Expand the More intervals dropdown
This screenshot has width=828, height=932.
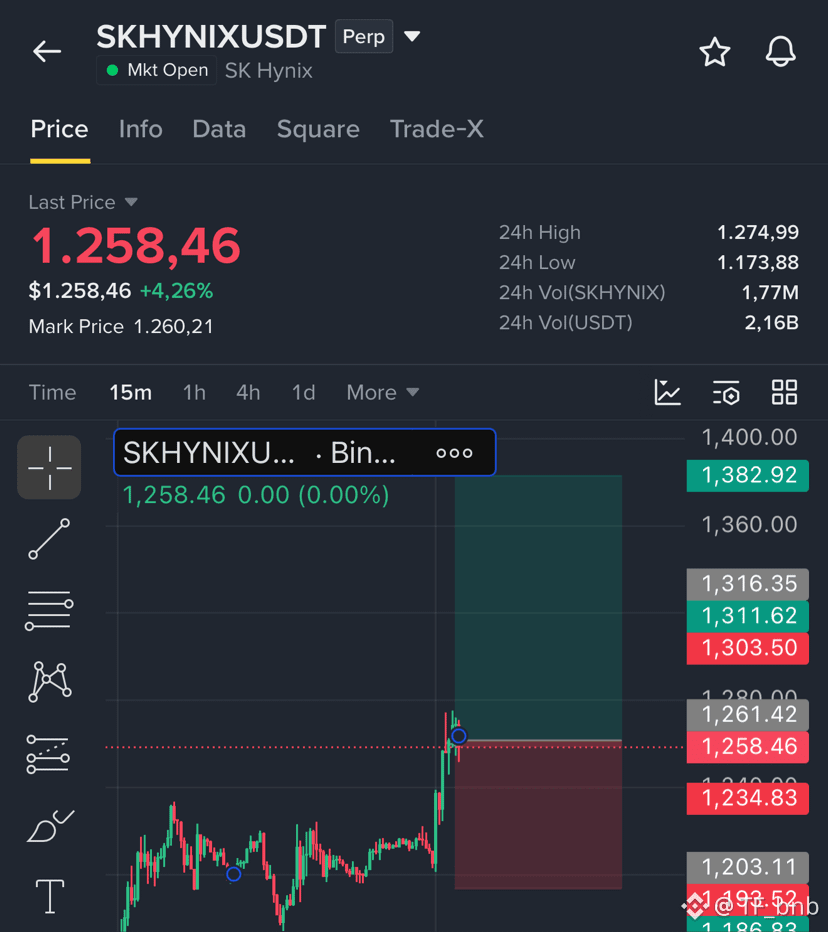pos(383,392)
